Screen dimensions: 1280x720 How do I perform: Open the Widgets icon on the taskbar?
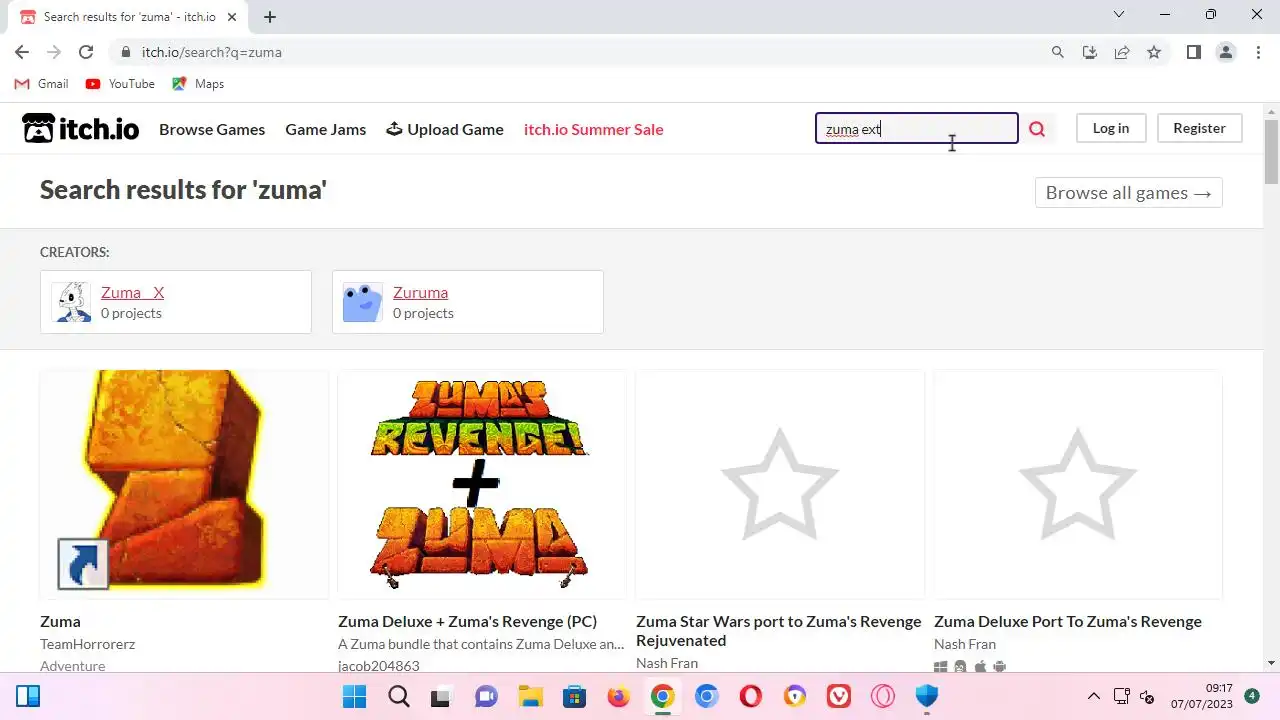[x=28, y=696]
